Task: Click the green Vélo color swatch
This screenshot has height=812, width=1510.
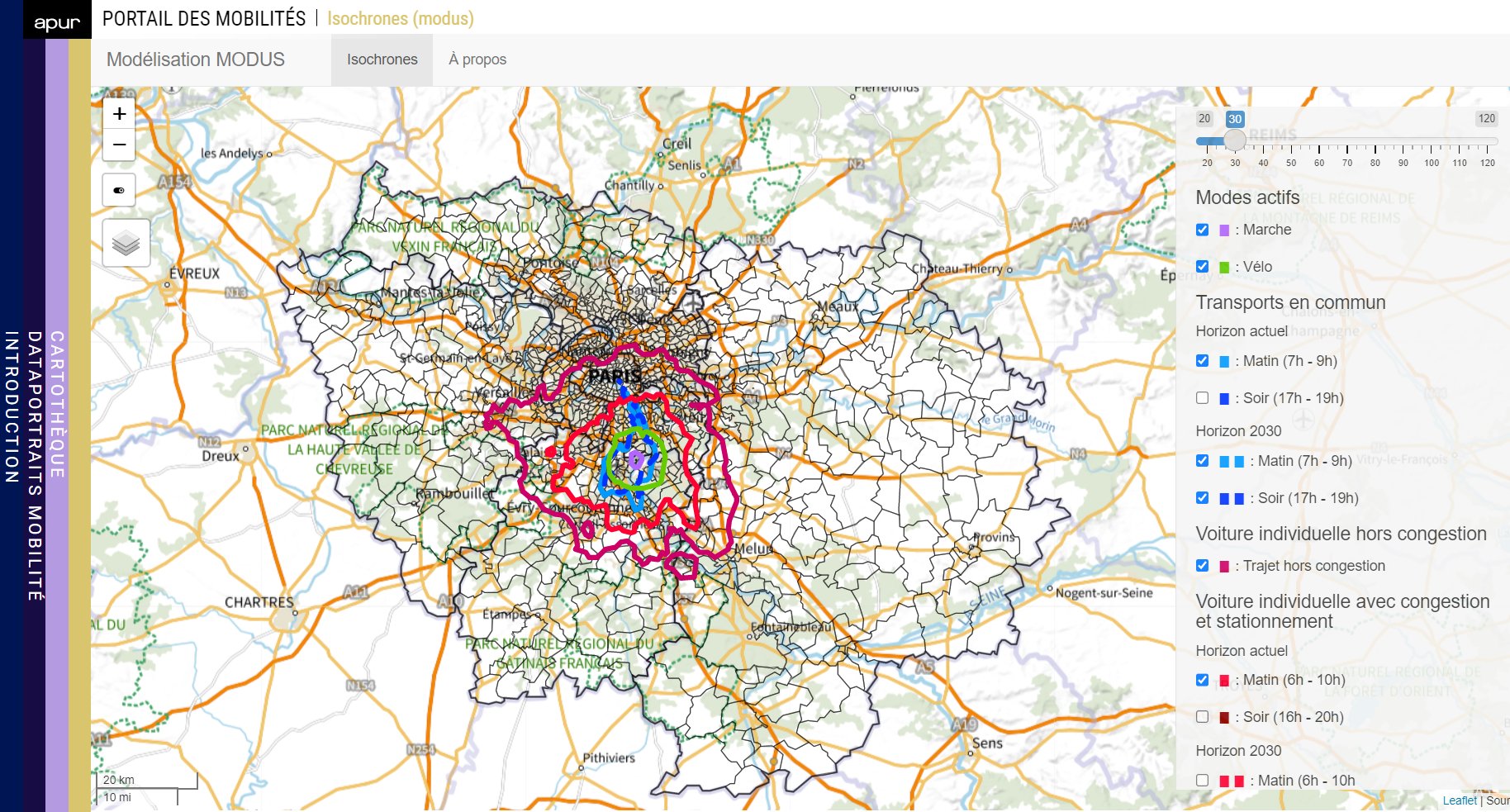Action: [1224, 267]
